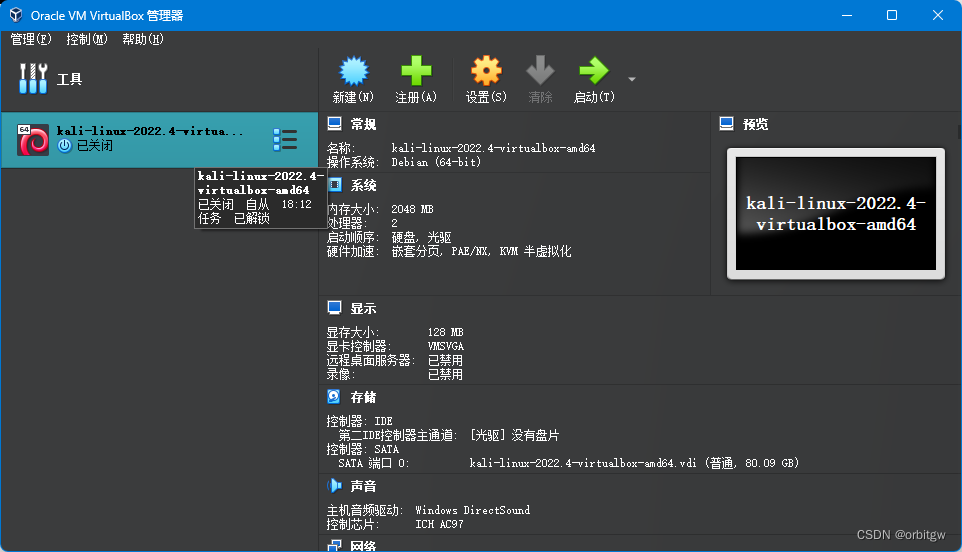Open the 帮助(H) menu
The height and width of the screenshot is (552, 962).
(142, 39)
